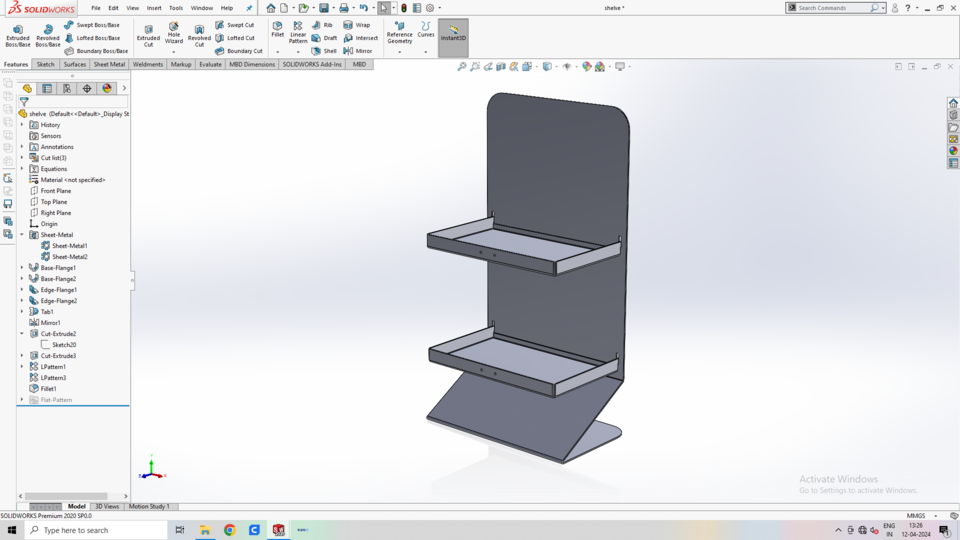960x540 pixels.
Task: Click the Draft tool
Action: (x=324, y=38)
